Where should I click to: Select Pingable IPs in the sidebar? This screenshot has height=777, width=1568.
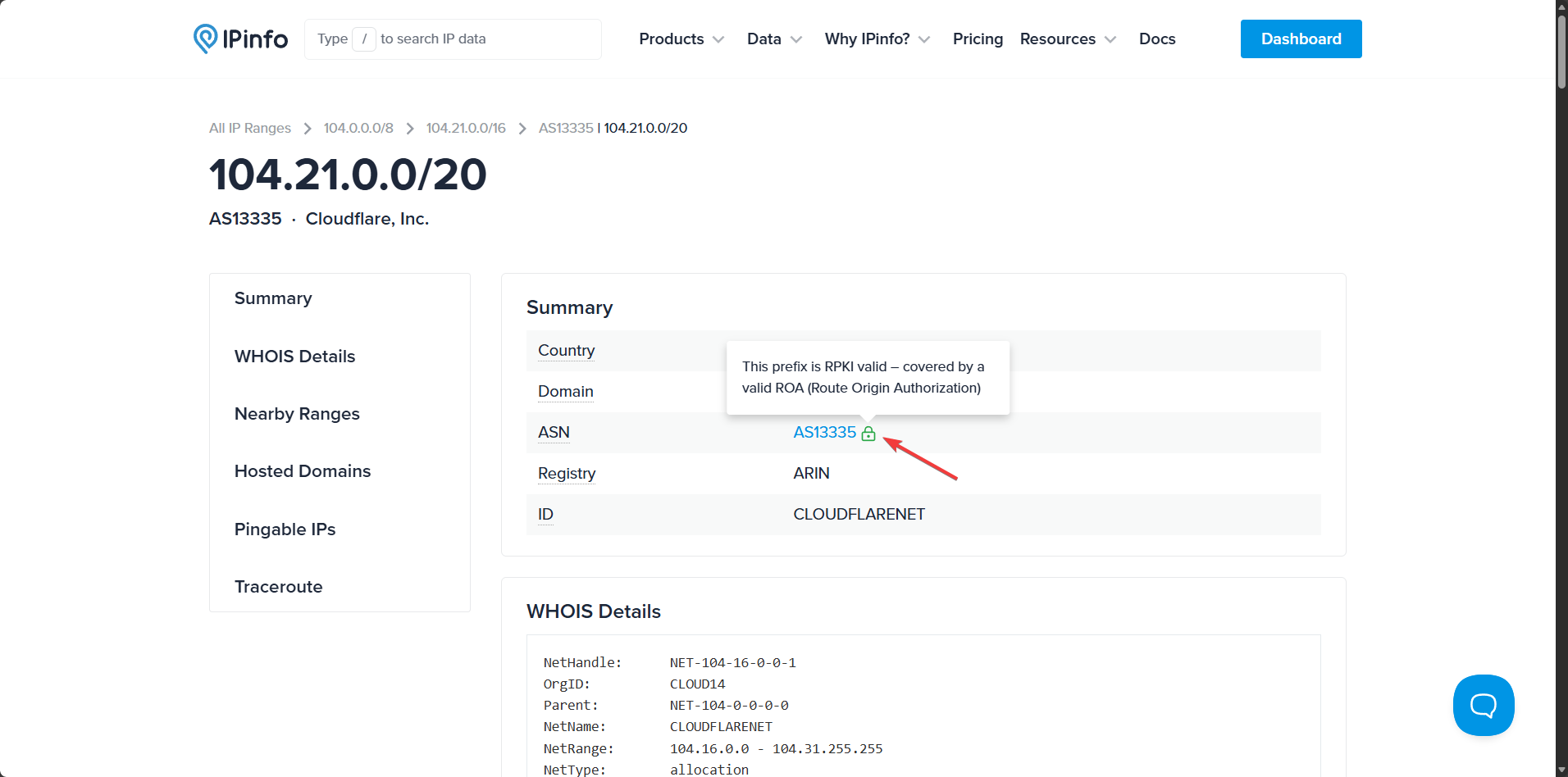285,529
